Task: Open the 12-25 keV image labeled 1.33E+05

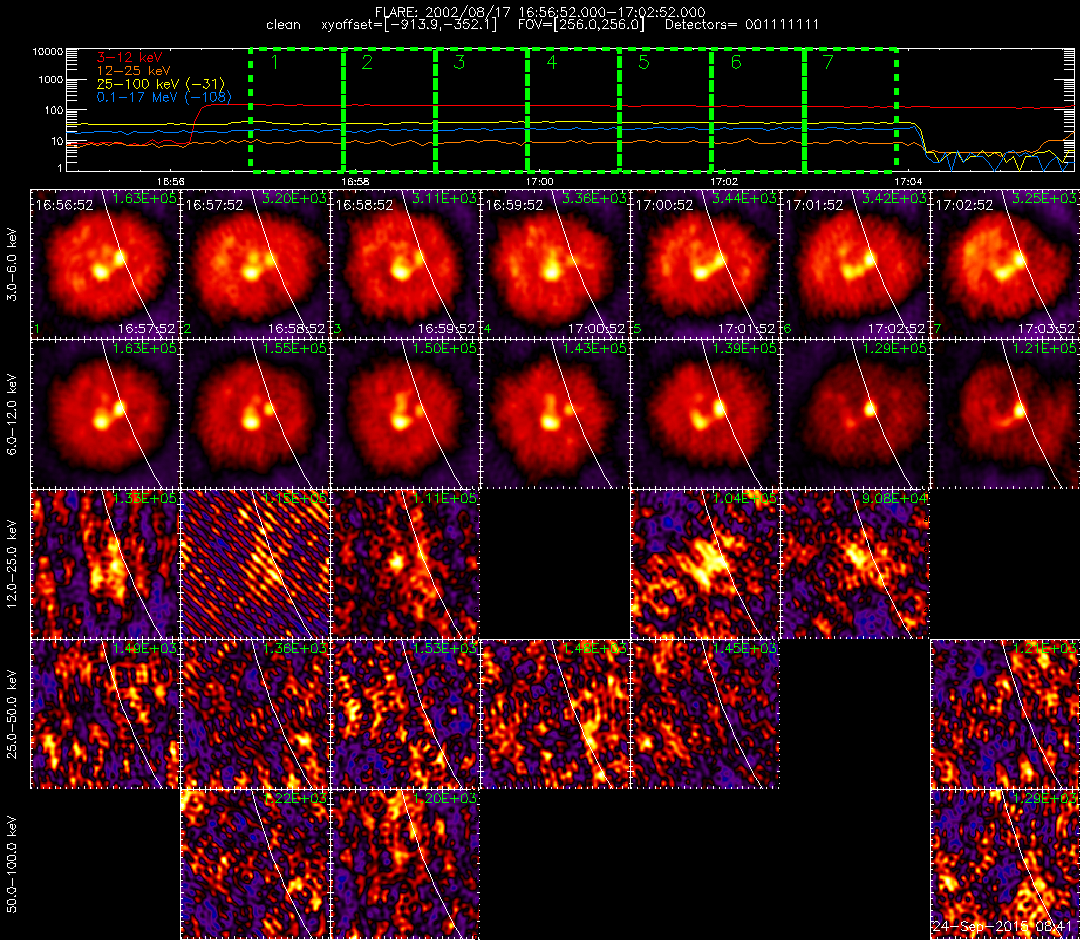Action: (105, 565)
